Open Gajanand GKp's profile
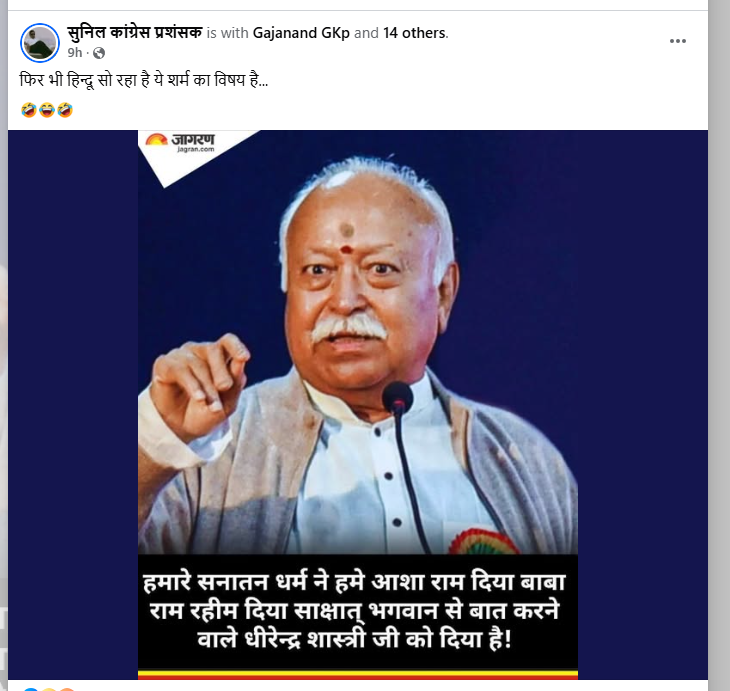Screen dimensions: 730x691 pos(301,33)
